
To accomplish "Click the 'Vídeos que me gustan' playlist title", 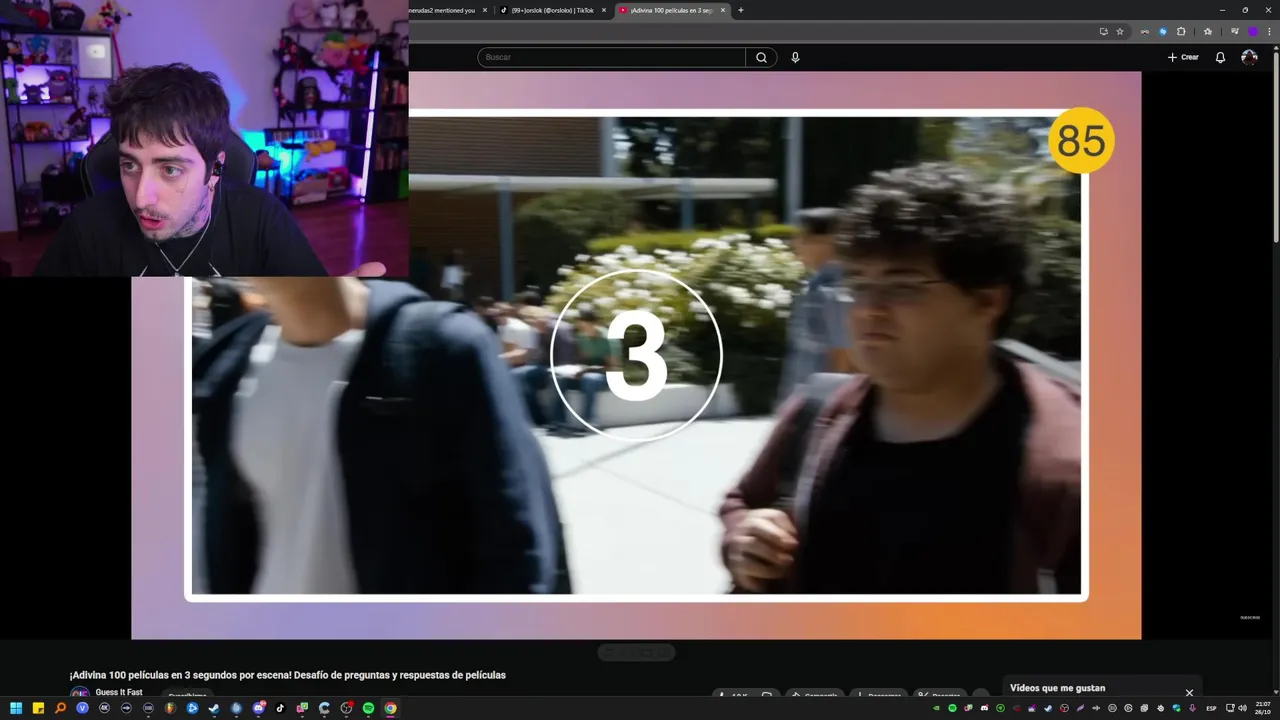I will coord(1057,688).
